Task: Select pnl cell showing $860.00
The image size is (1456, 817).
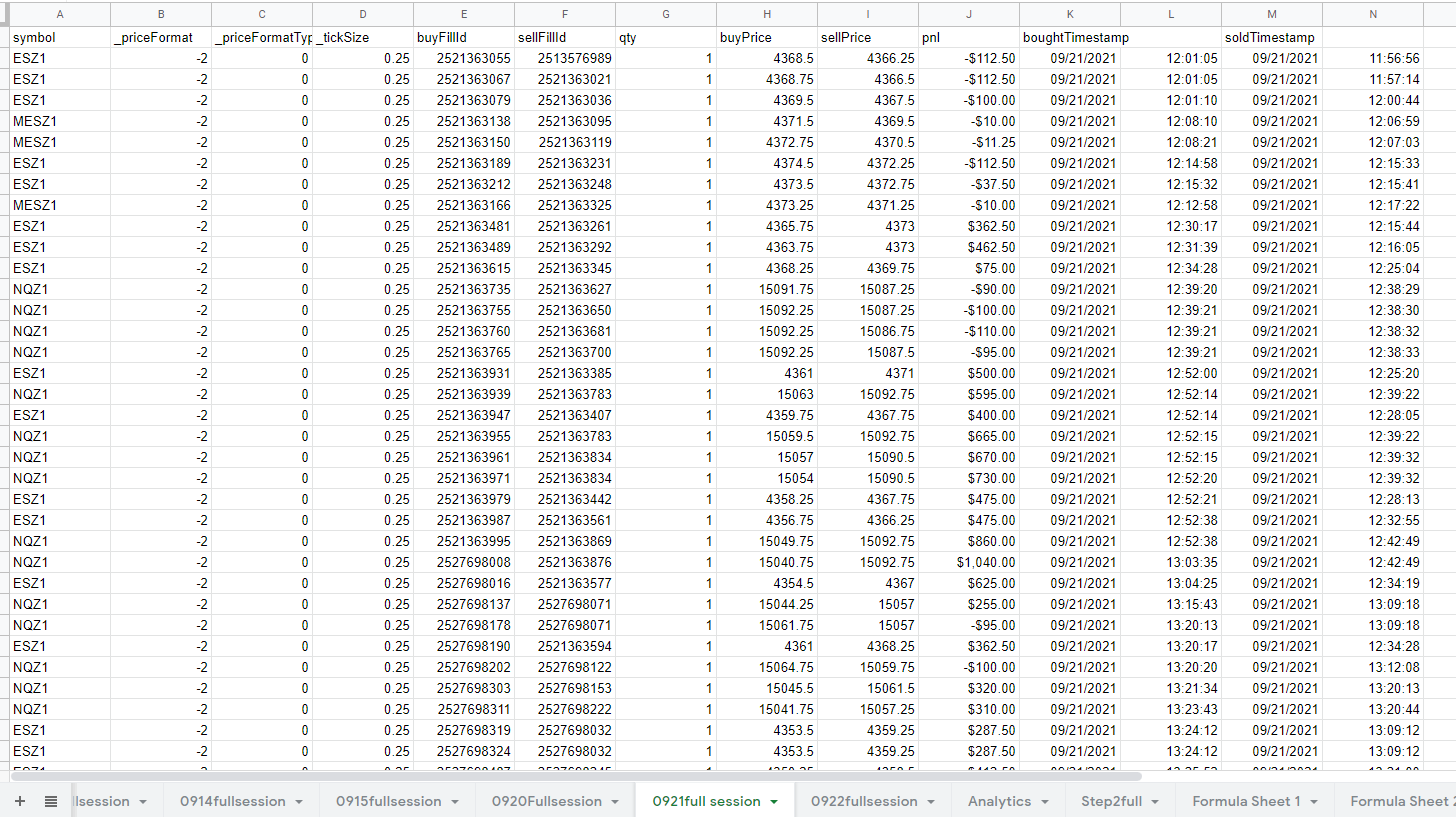Action: click(969, 541)
